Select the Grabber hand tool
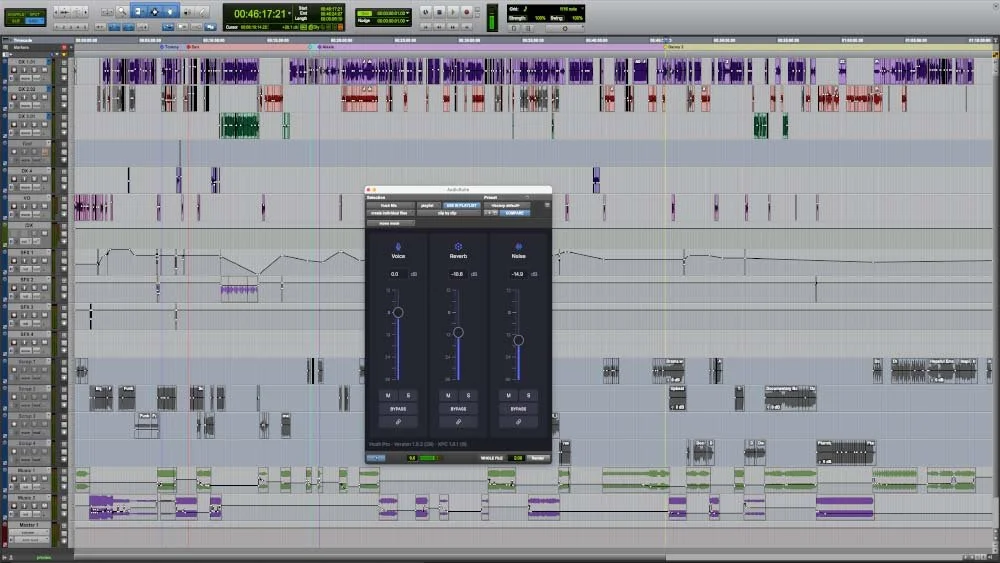The image size is (1000, 563). pyautogui.click(x=170, y=11)
